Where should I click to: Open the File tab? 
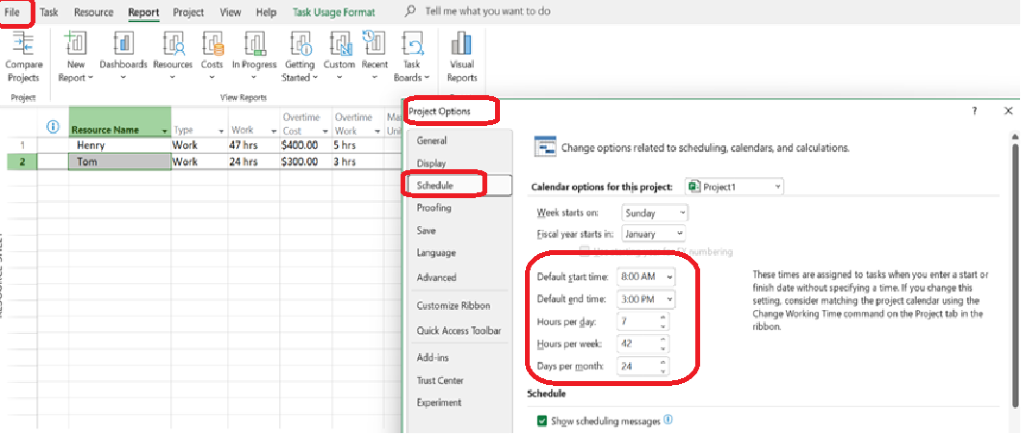(x=12, y=12)
